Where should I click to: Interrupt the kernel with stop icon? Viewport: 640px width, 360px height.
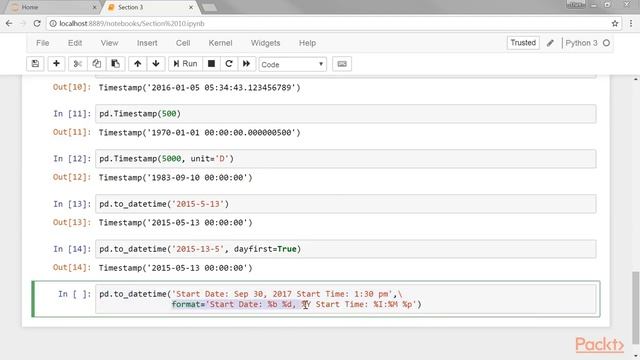tap(211, 64)
